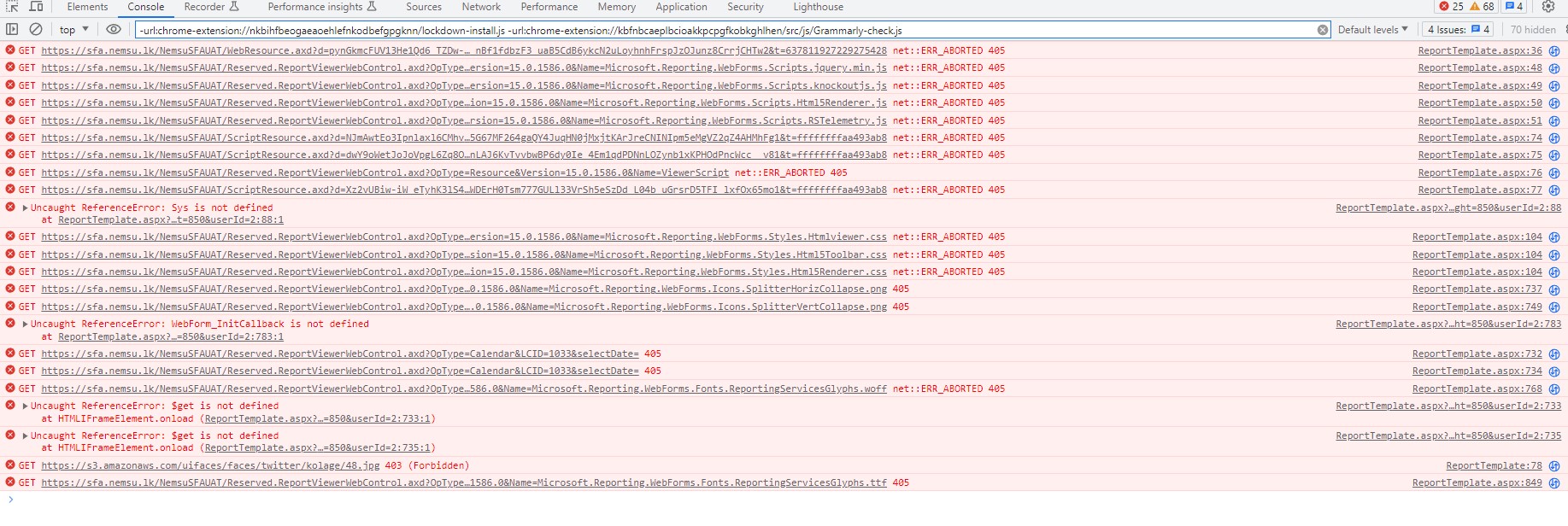Screen dimensions: 1568x526
Task: Show the console sidebar panel
Action: click(12, 29)
